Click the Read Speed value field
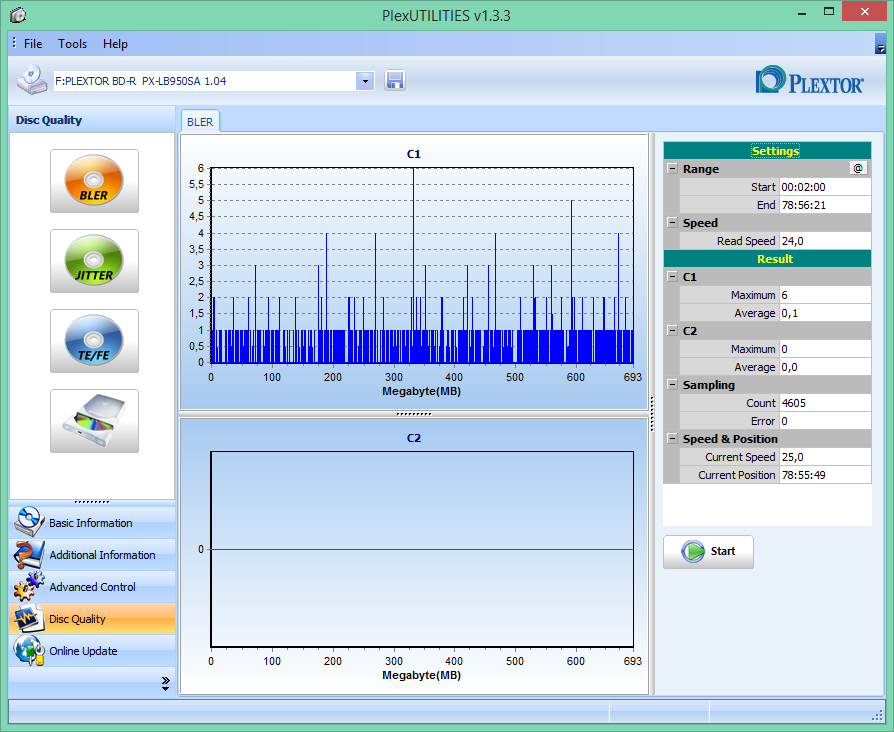This screenshot has height=732, width=894. point(825,241)
